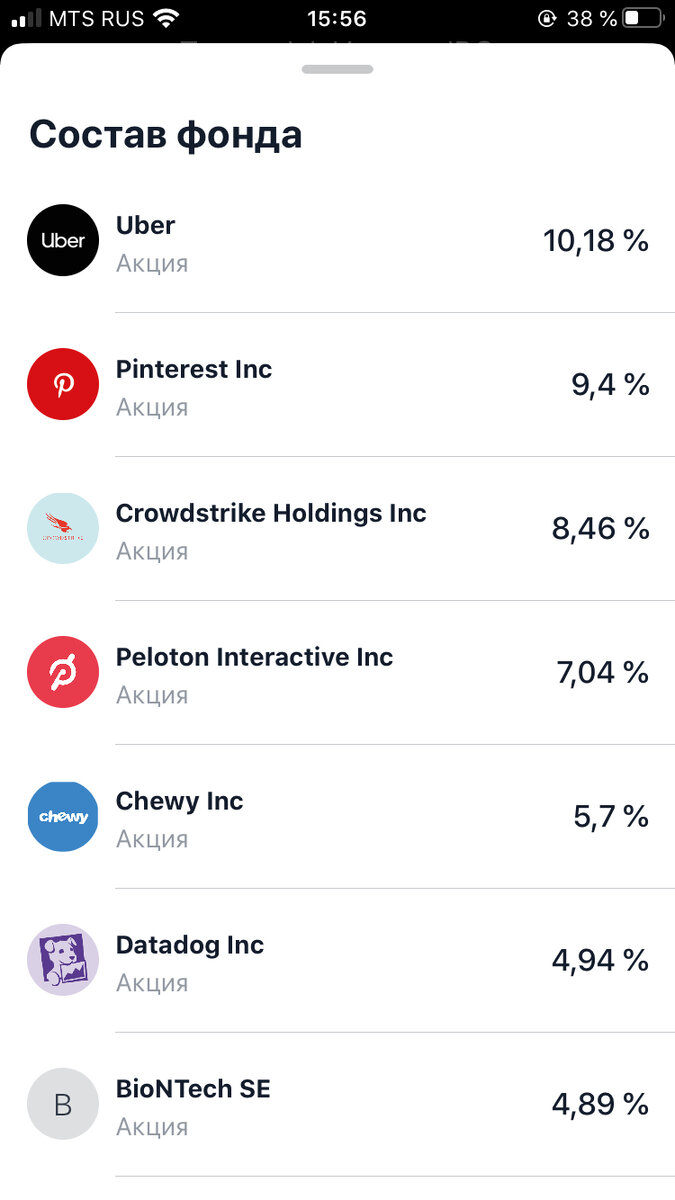Select Crowdstrike Holdings Inc holding name
The height and width of the screenshot is (1200, 675).
coord(271,514)
